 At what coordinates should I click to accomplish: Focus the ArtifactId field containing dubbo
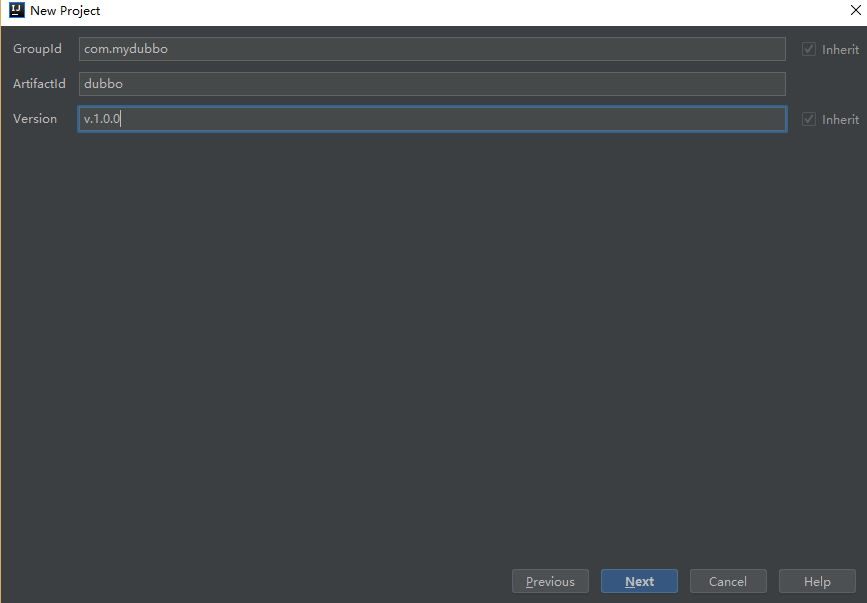click(432, 84)
